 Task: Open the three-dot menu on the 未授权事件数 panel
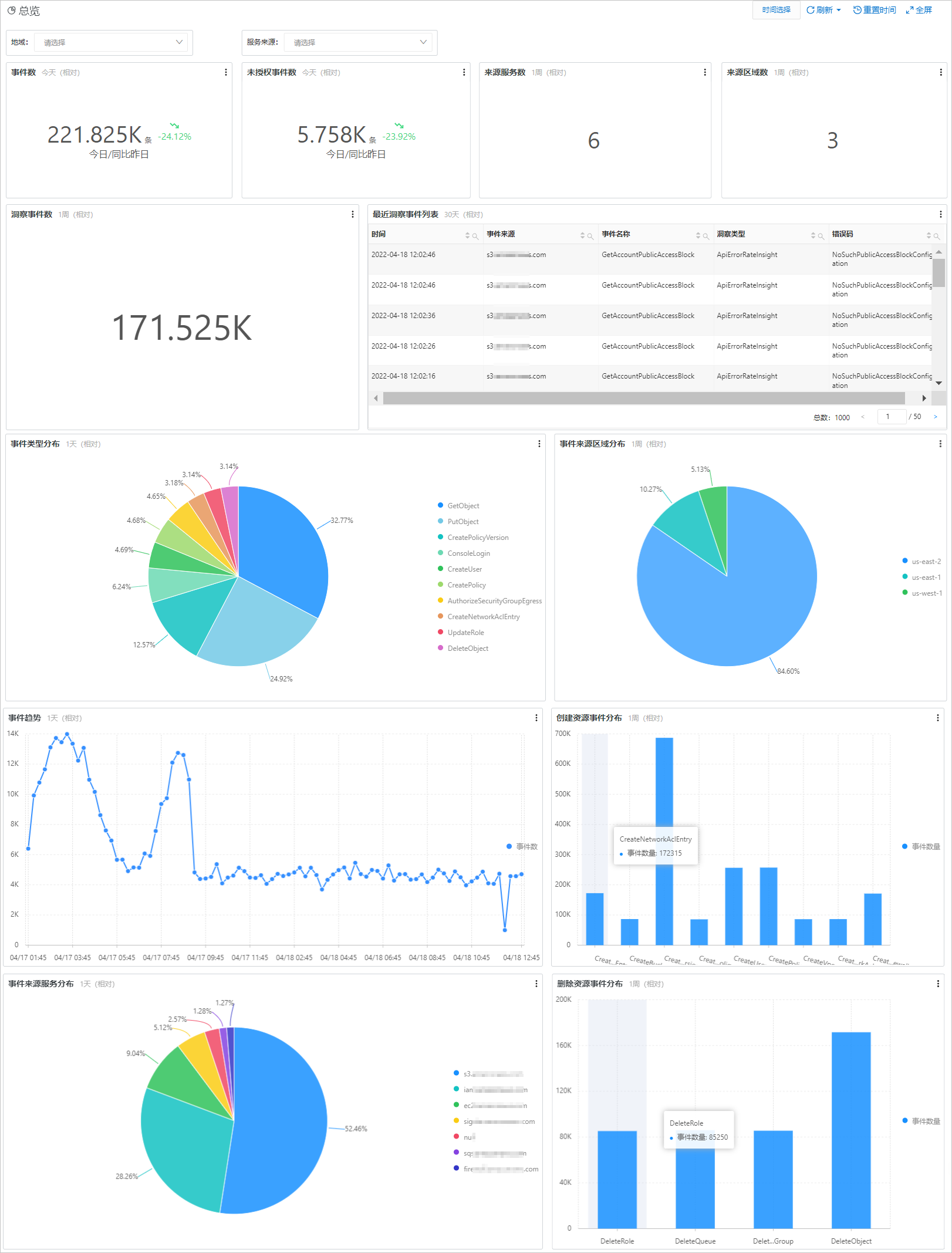[464, 72]
